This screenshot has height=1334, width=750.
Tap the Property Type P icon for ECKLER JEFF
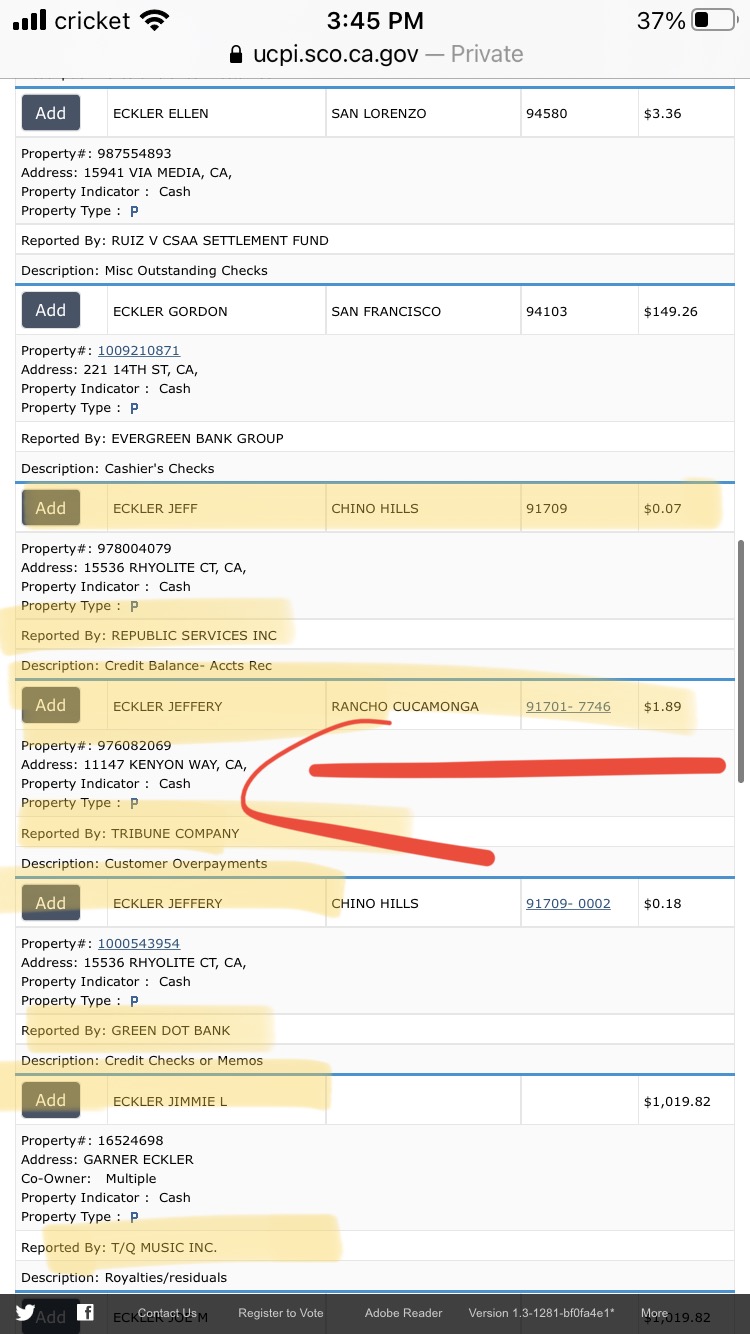pyautogui.click(x=134, y=606)
